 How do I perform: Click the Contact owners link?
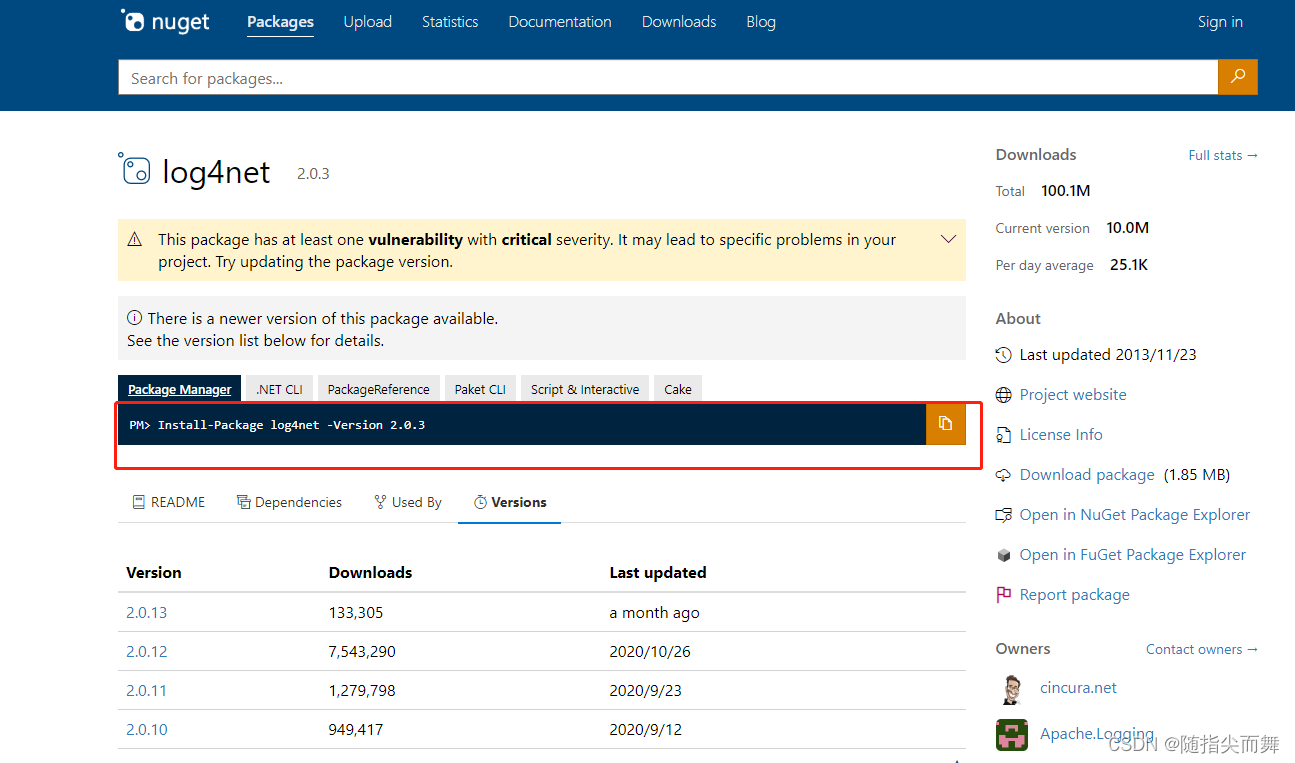[1202, 649]
